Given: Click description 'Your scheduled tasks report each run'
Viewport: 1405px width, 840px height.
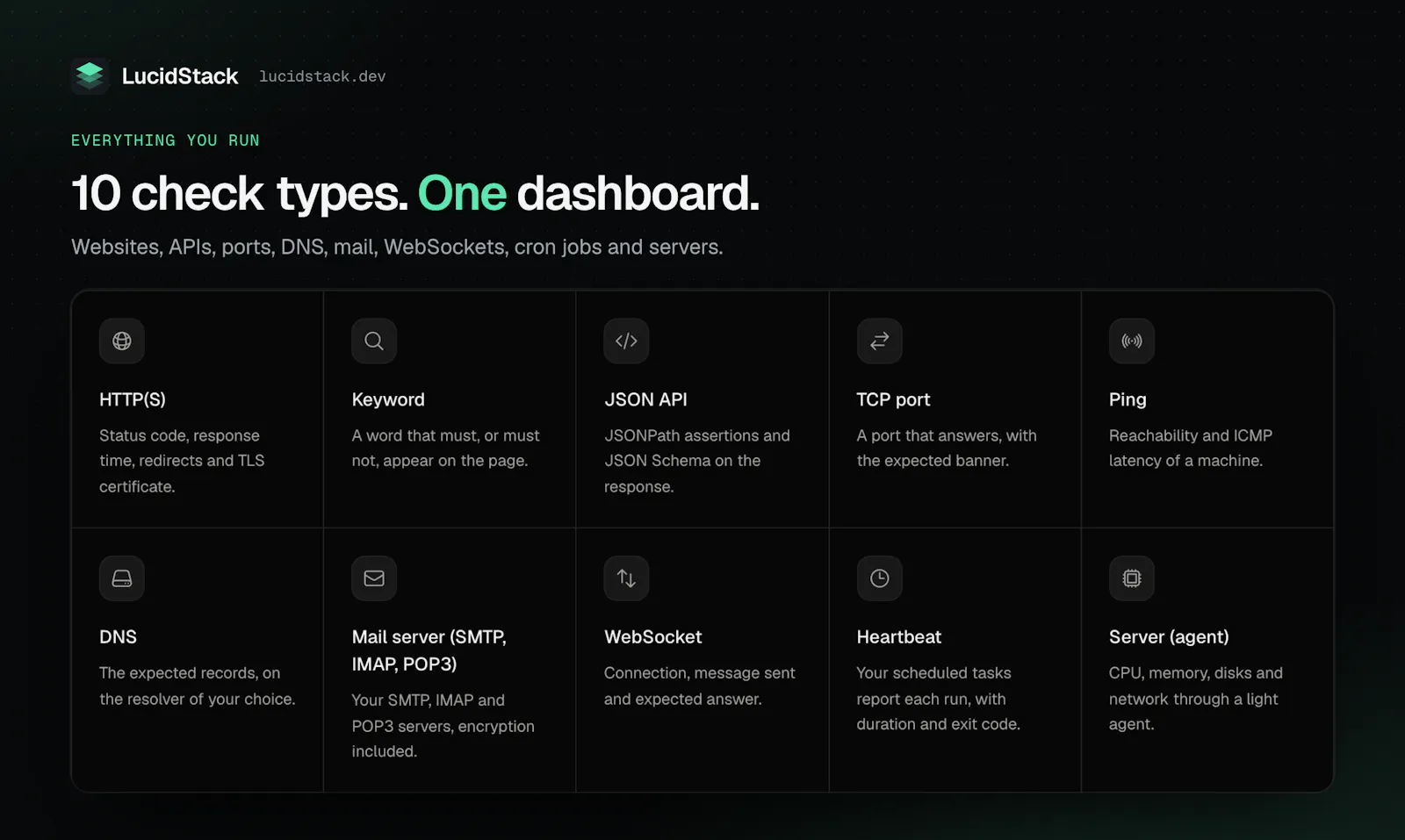Looking at the screenshot, I should pos(939,699).
